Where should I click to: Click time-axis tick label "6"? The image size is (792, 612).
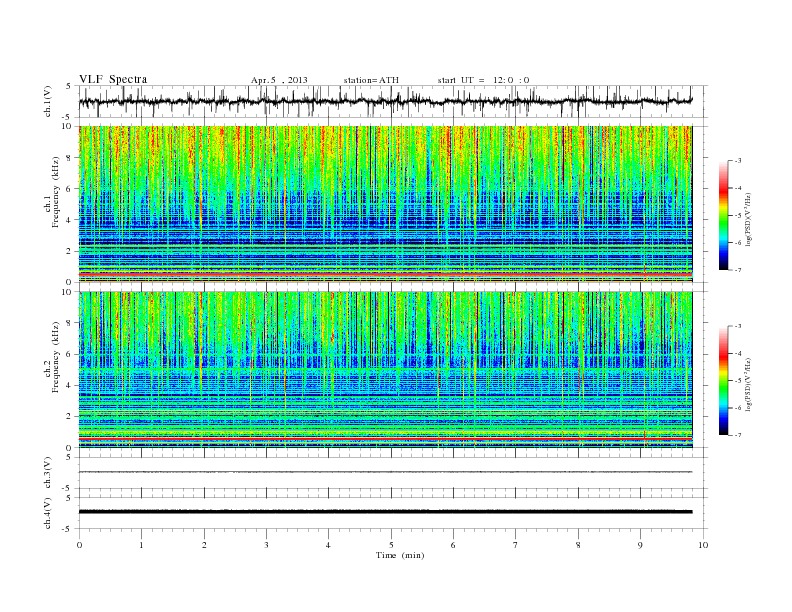[453, 545]
